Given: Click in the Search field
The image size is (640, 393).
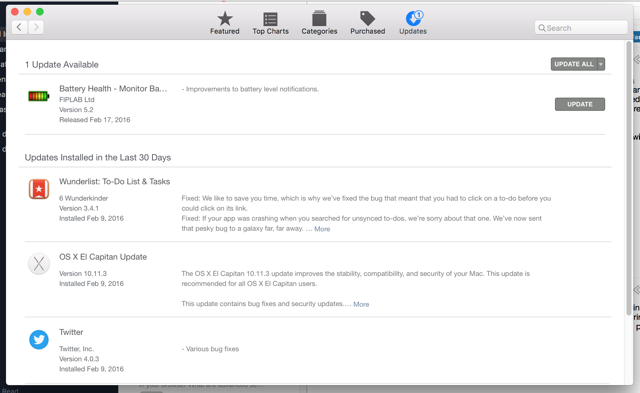Looking at the screenshot, I should click(x=581, y=28).
